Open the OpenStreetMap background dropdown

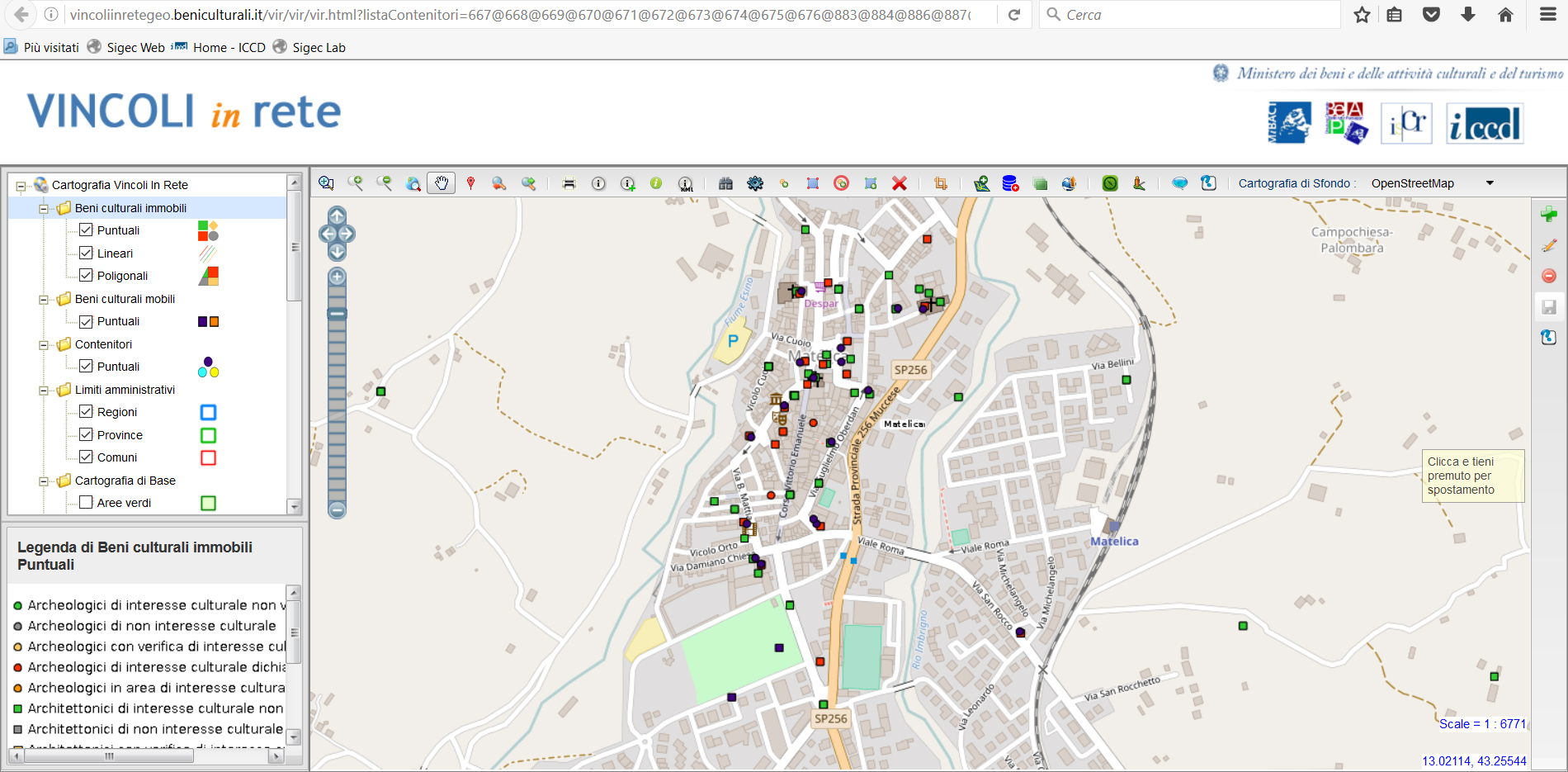click(x=1433, y=183)
